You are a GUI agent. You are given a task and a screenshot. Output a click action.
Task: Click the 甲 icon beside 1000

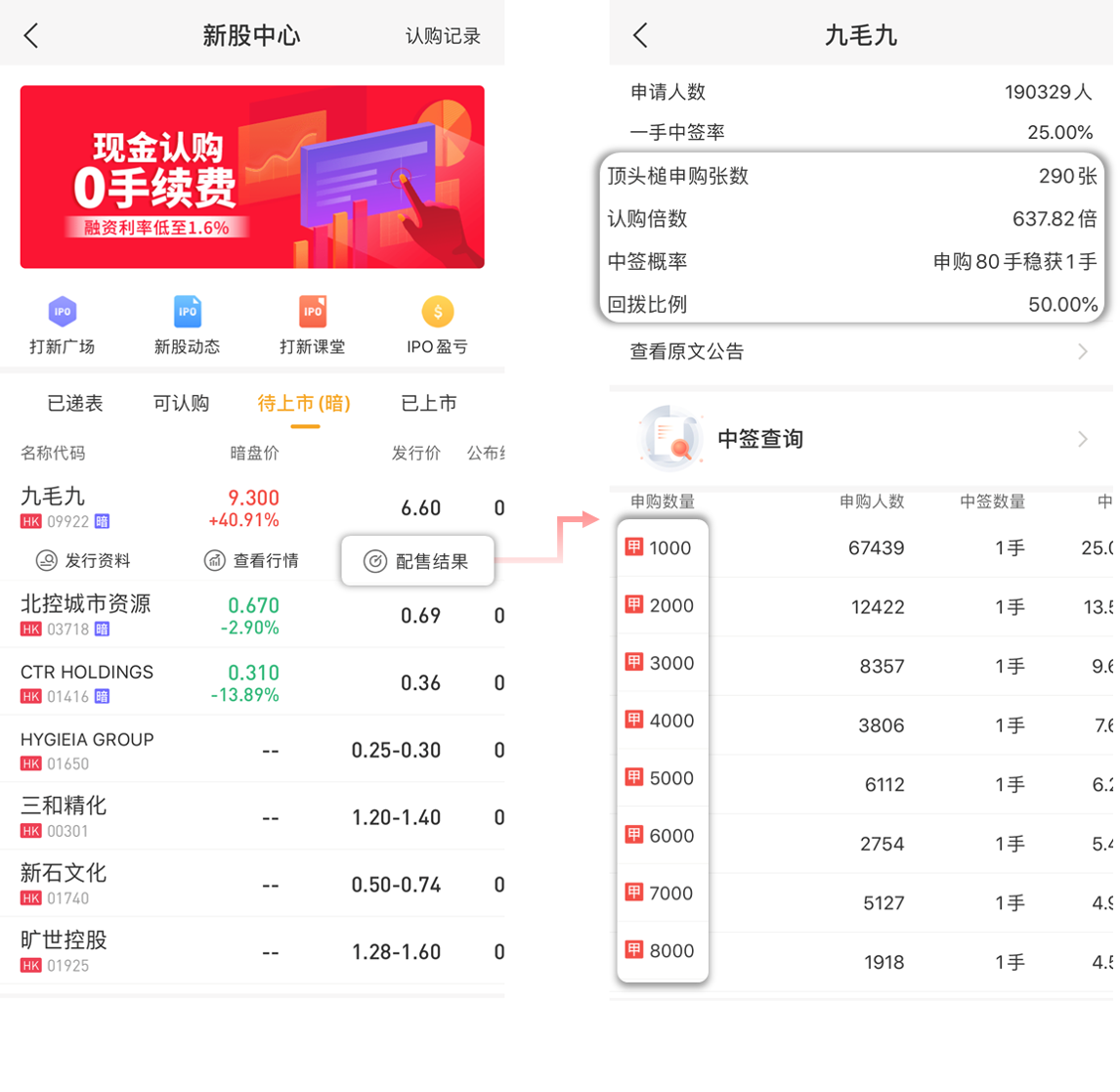(633, 547)
